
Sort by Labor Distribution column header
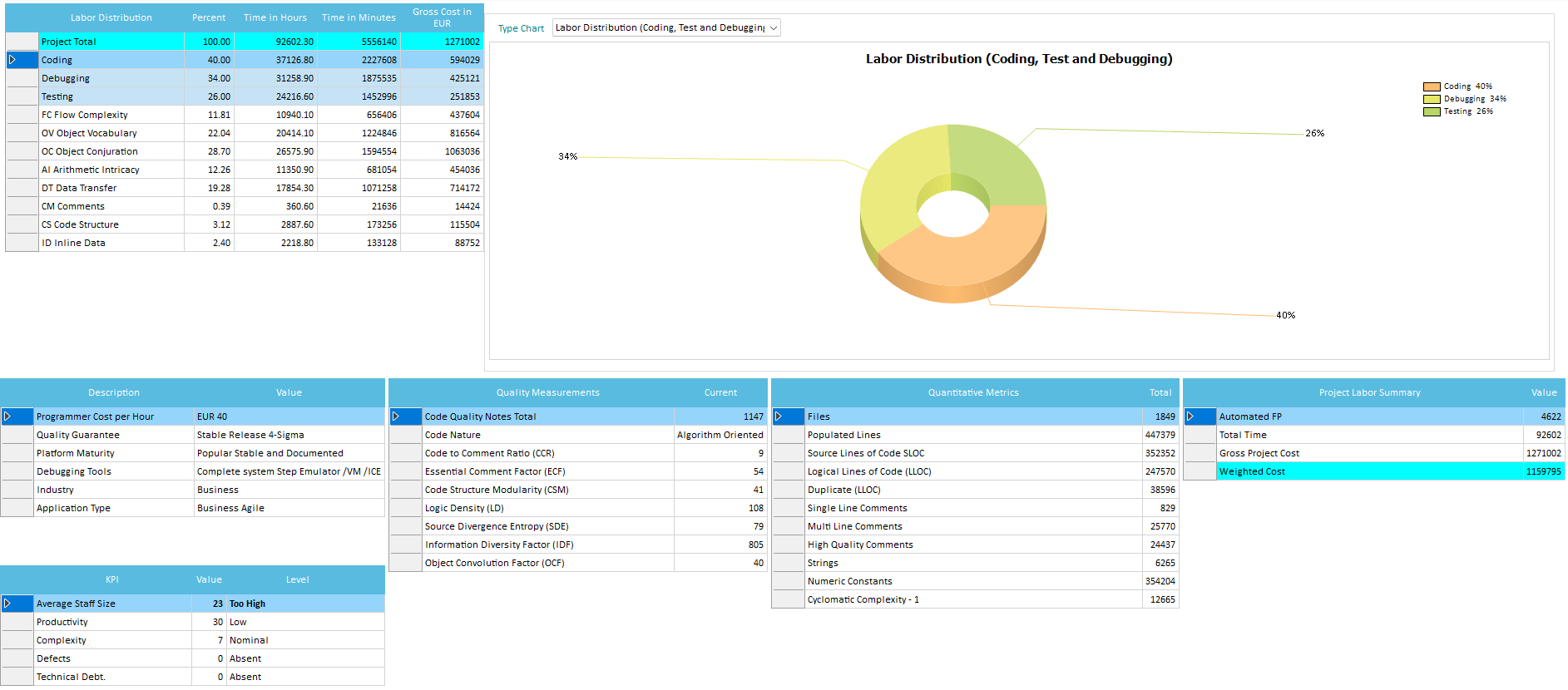(x=111, y=17)
